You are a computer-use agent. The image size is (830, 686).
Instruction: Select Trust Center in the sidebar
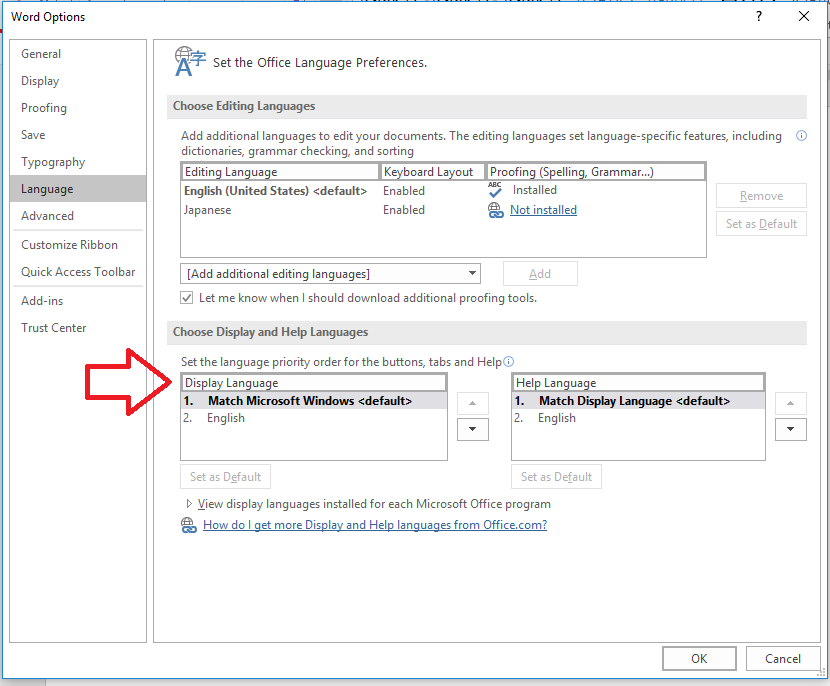pyautogui.click(x=55, y=327)
